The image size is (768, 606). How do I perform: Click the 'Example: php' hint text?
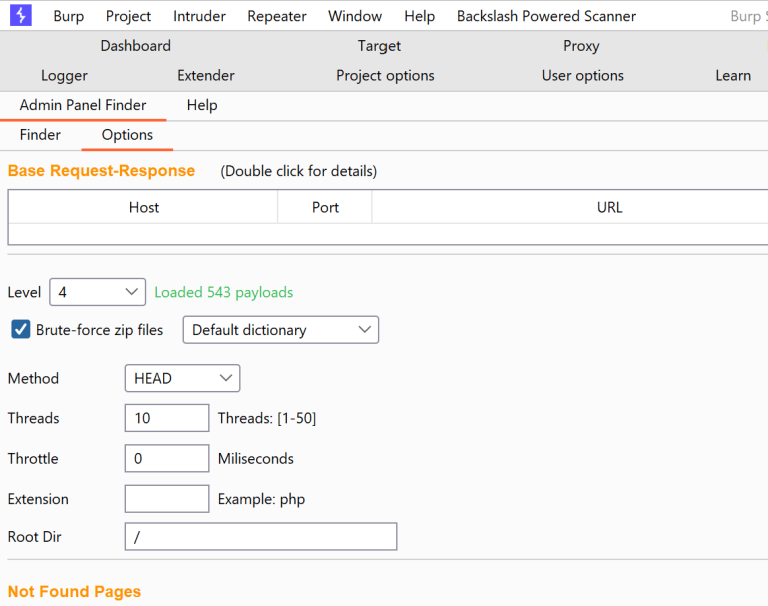click(262, 499)
